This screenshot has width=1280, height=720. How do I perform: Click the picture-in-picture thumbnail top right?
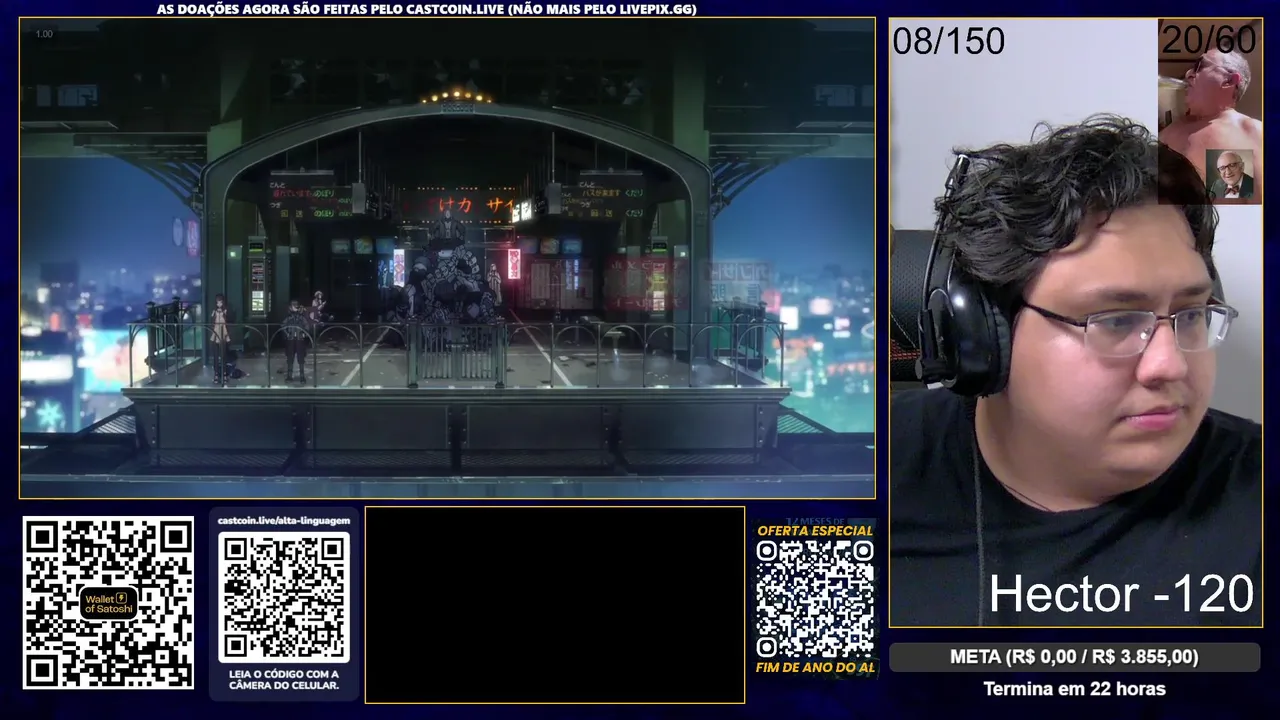[1210, 111]
